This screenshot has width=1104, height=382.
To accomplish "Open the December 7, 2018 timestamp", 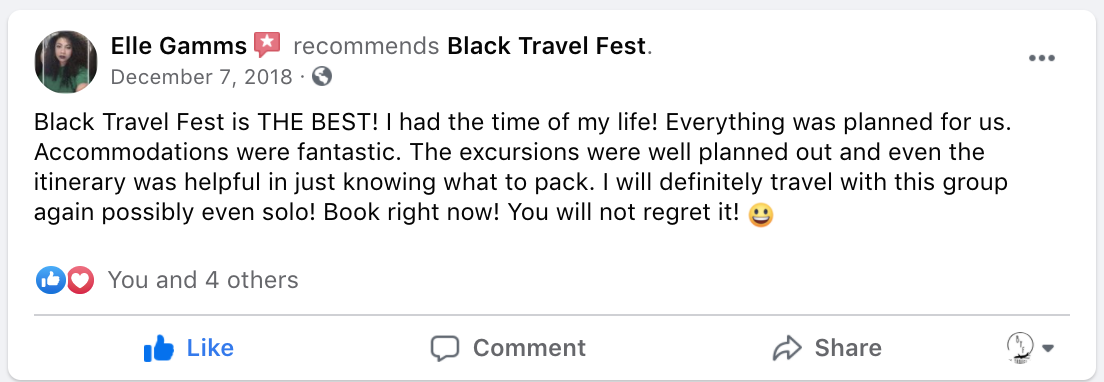I will [201, 76].
